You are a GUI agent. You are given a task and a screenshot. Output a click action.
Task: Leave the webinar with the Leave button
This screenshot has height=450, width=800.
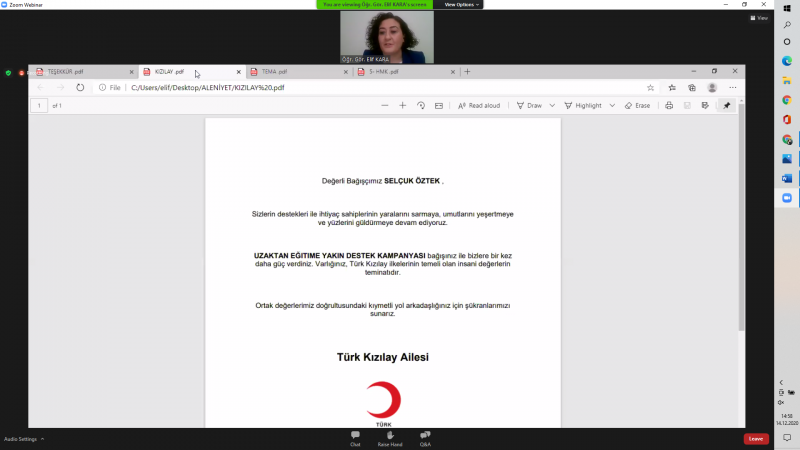pos(756,439)
